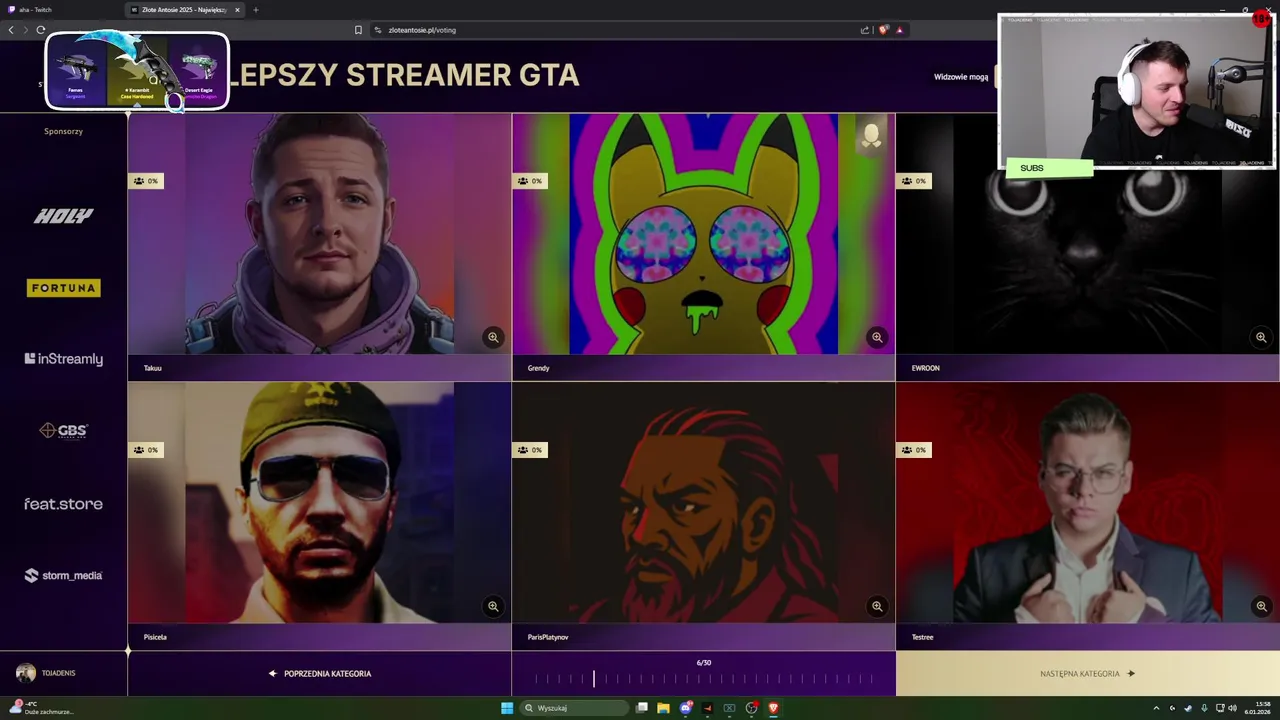The height and width of the screenshot is (720, 1280).
Task: Click the inStreamly sponsor logo
Action: 64,359
